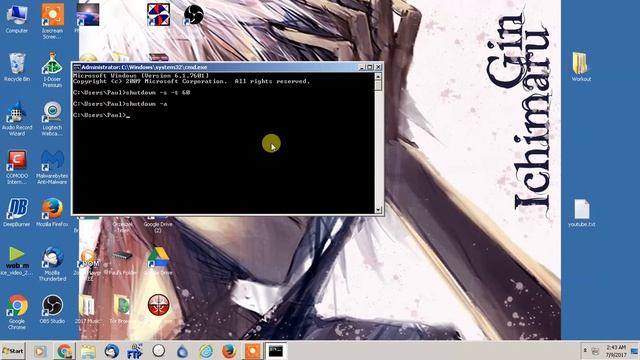Screen dimensions: 640x360
Task: Open the space image shortcut at desktop top
Action: click(x=87, y=15)
